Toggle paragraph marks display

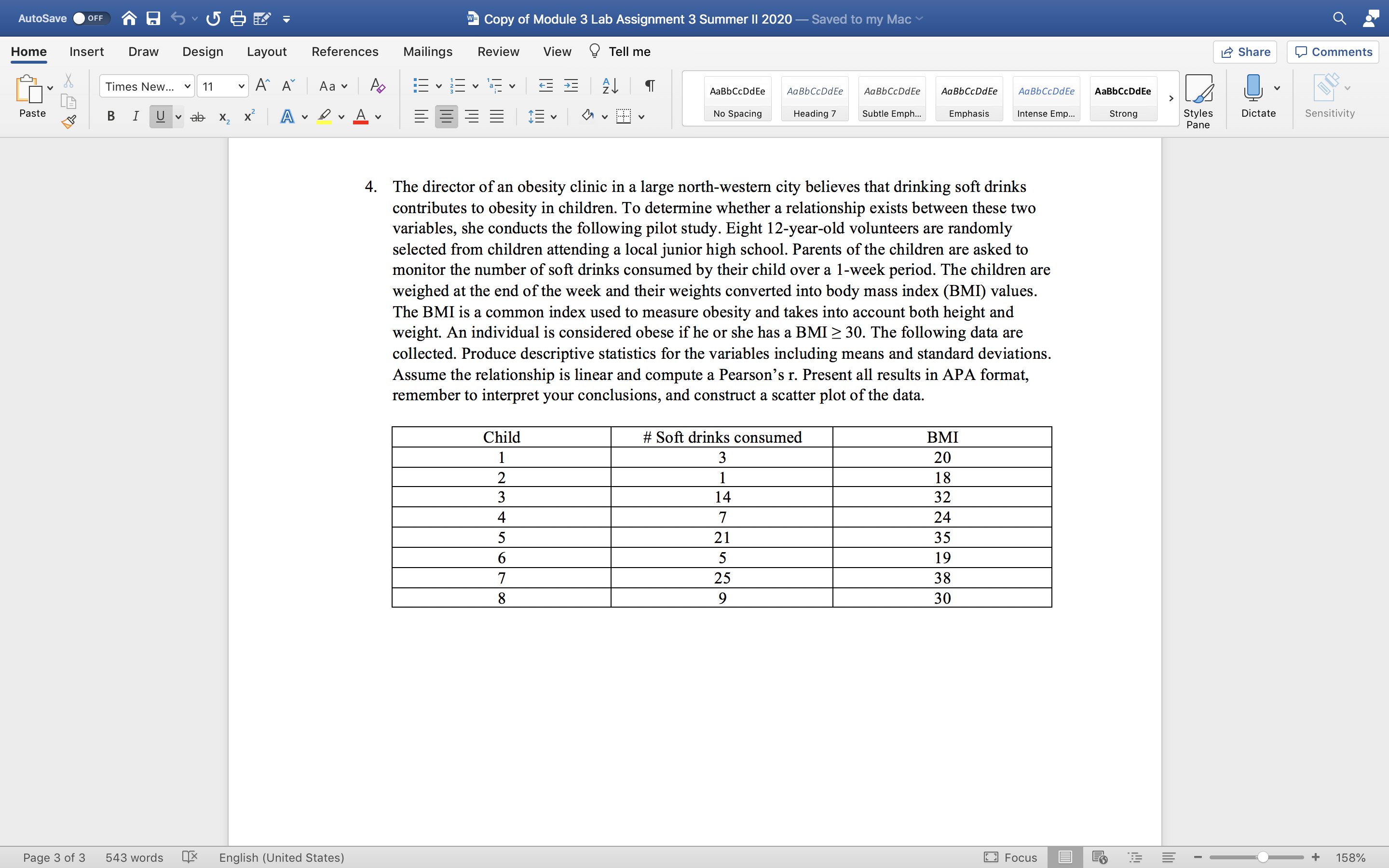click(649, 85)
